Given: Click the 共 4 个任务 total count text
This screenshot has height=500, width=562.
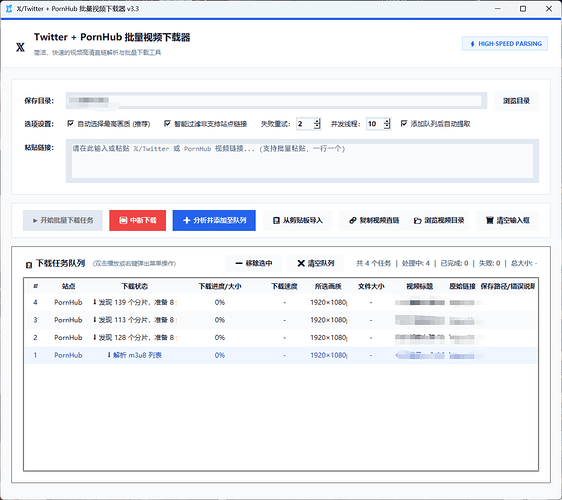Looking at the screenshot, I should [x=373, y=263].
